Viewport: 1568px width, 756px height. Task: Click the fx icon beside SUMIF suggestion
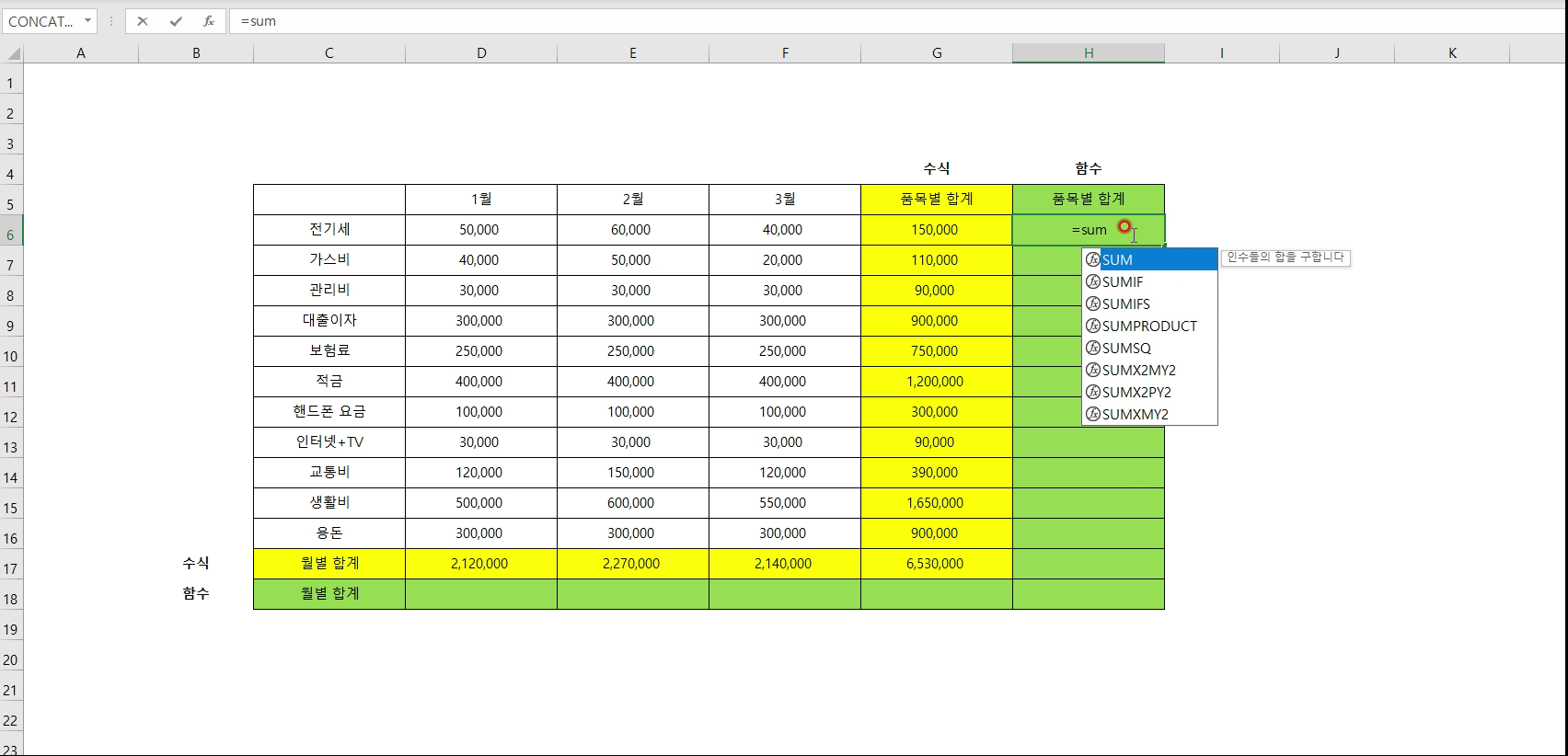click(x=1092, y=281)
